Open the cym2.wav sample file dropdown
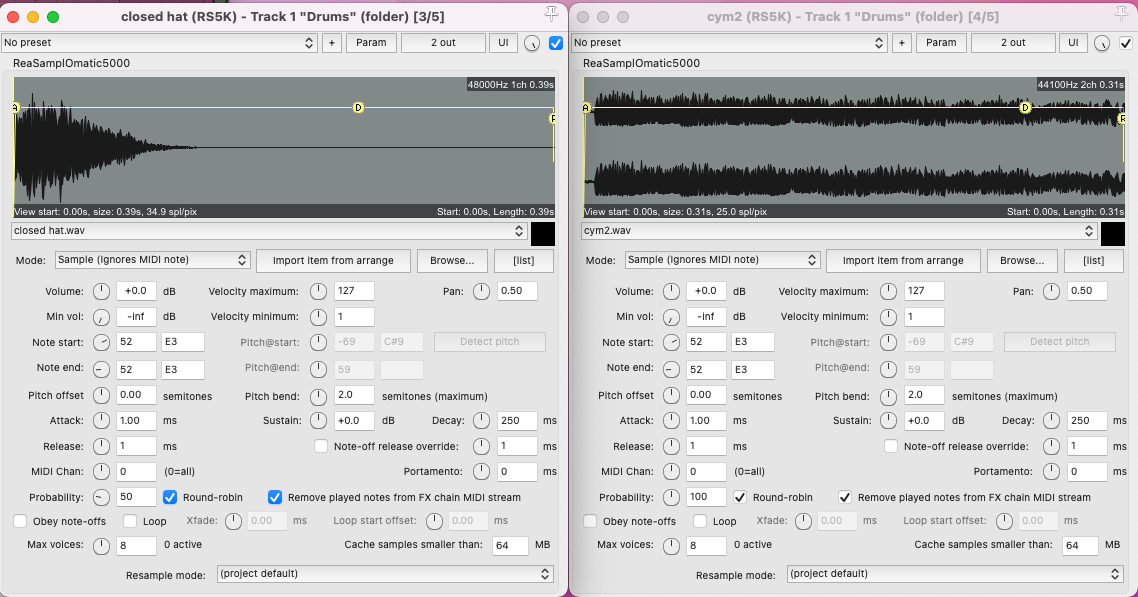Viewport: 1138px width, 597px height. tap(838, 231)
